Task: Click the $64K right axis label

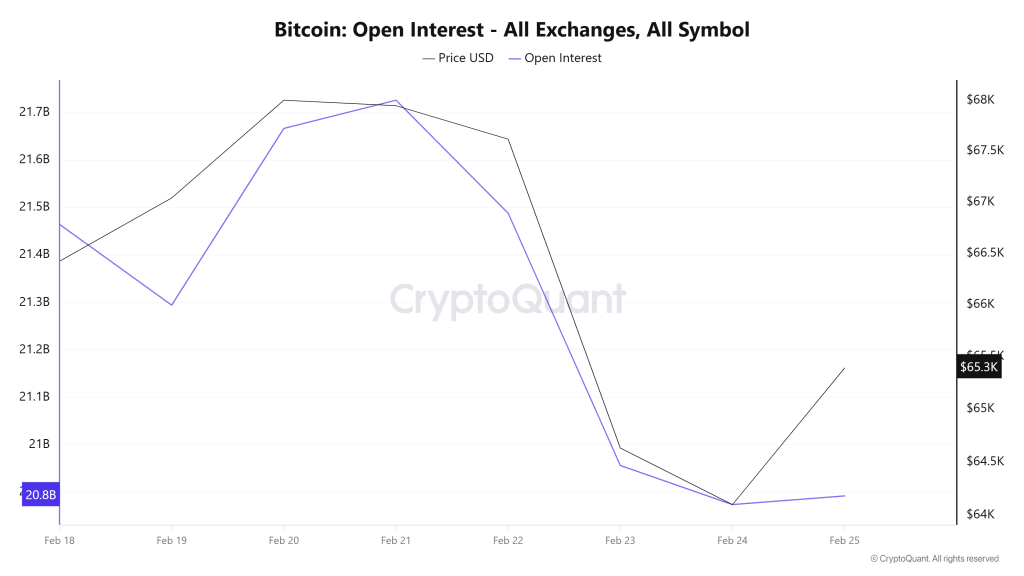Action: pos(980,515)
